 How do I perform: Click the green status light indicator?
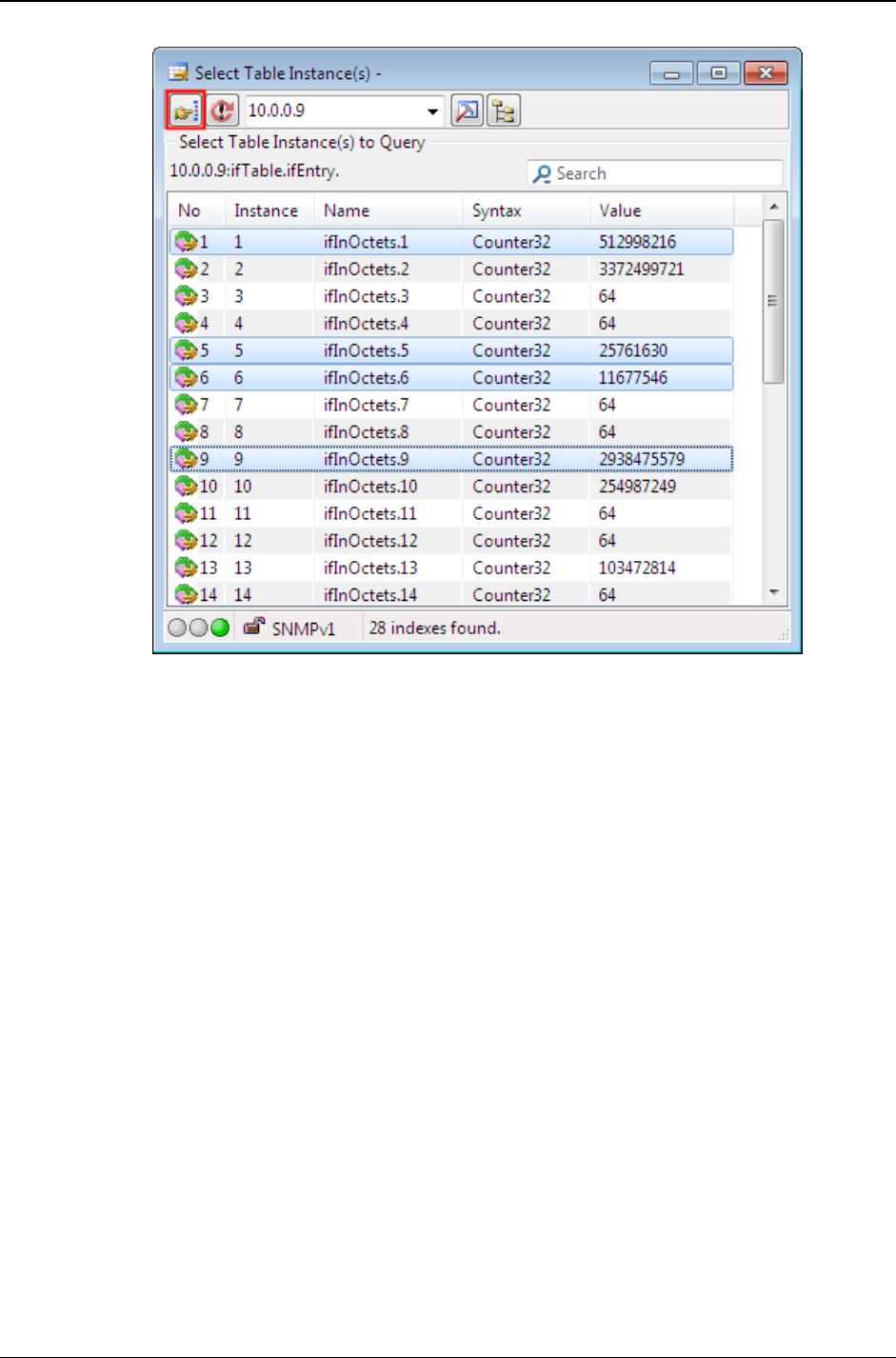coord(220,628)
